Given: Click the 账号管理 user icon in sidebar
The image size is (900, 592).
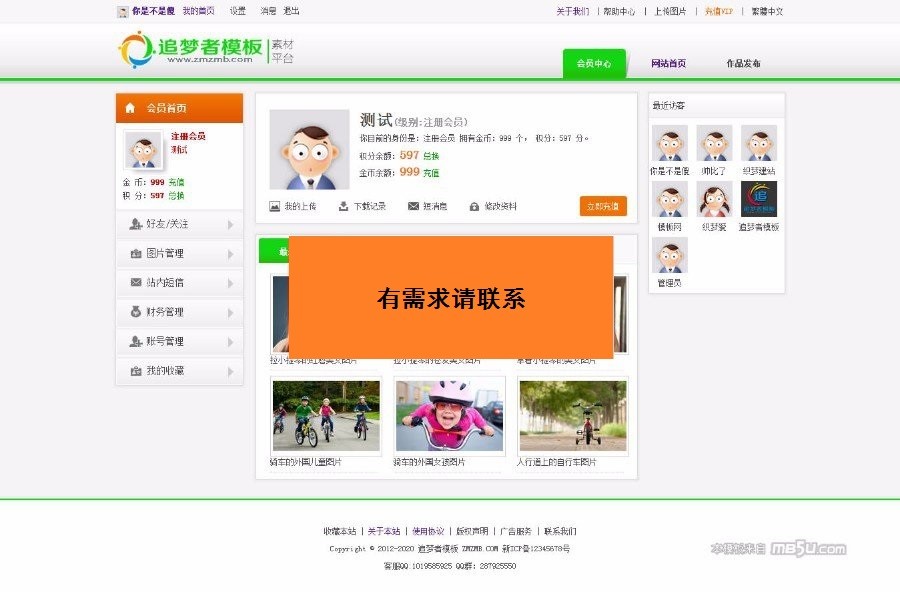Looking at the screenshot, I should pyautogui.click(x=135, y=341).
